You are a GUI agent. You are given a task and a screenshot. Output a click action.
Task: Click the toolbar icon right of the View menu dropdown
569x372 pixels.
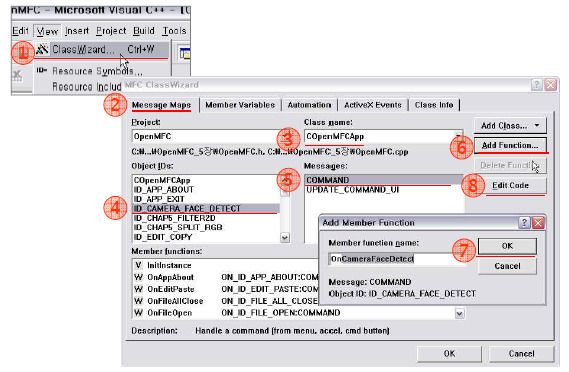184,54
